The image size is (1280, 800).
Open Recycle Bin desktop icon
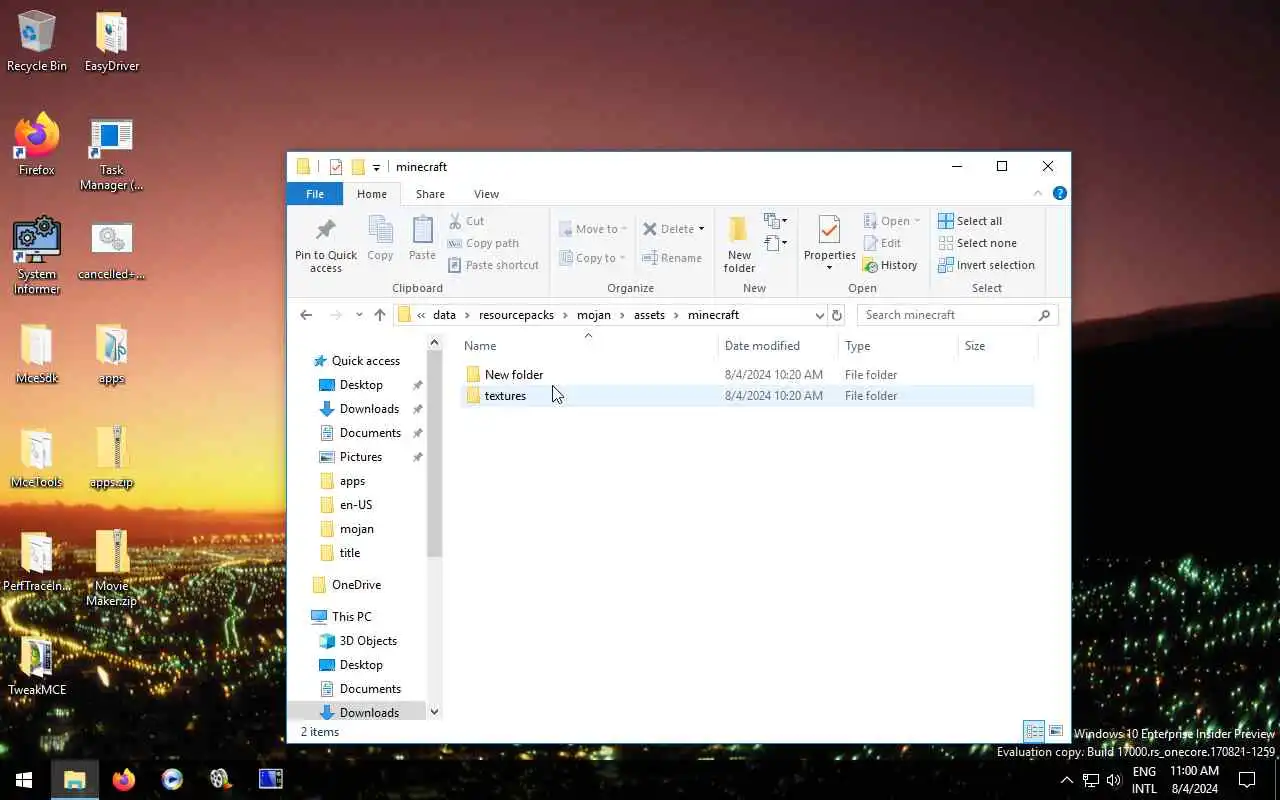[37, 42]
